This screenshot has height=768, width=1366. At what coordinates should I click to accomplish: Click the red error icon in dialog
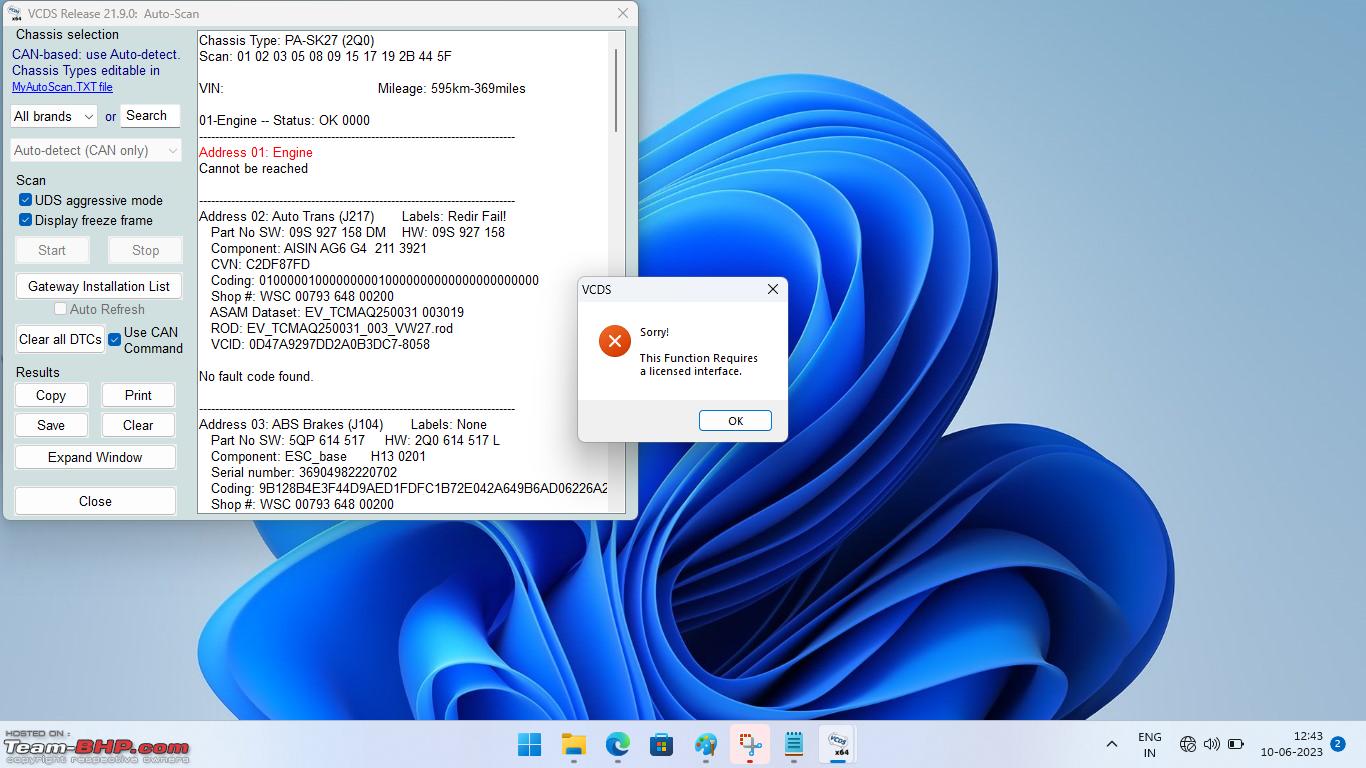point(614,341)
